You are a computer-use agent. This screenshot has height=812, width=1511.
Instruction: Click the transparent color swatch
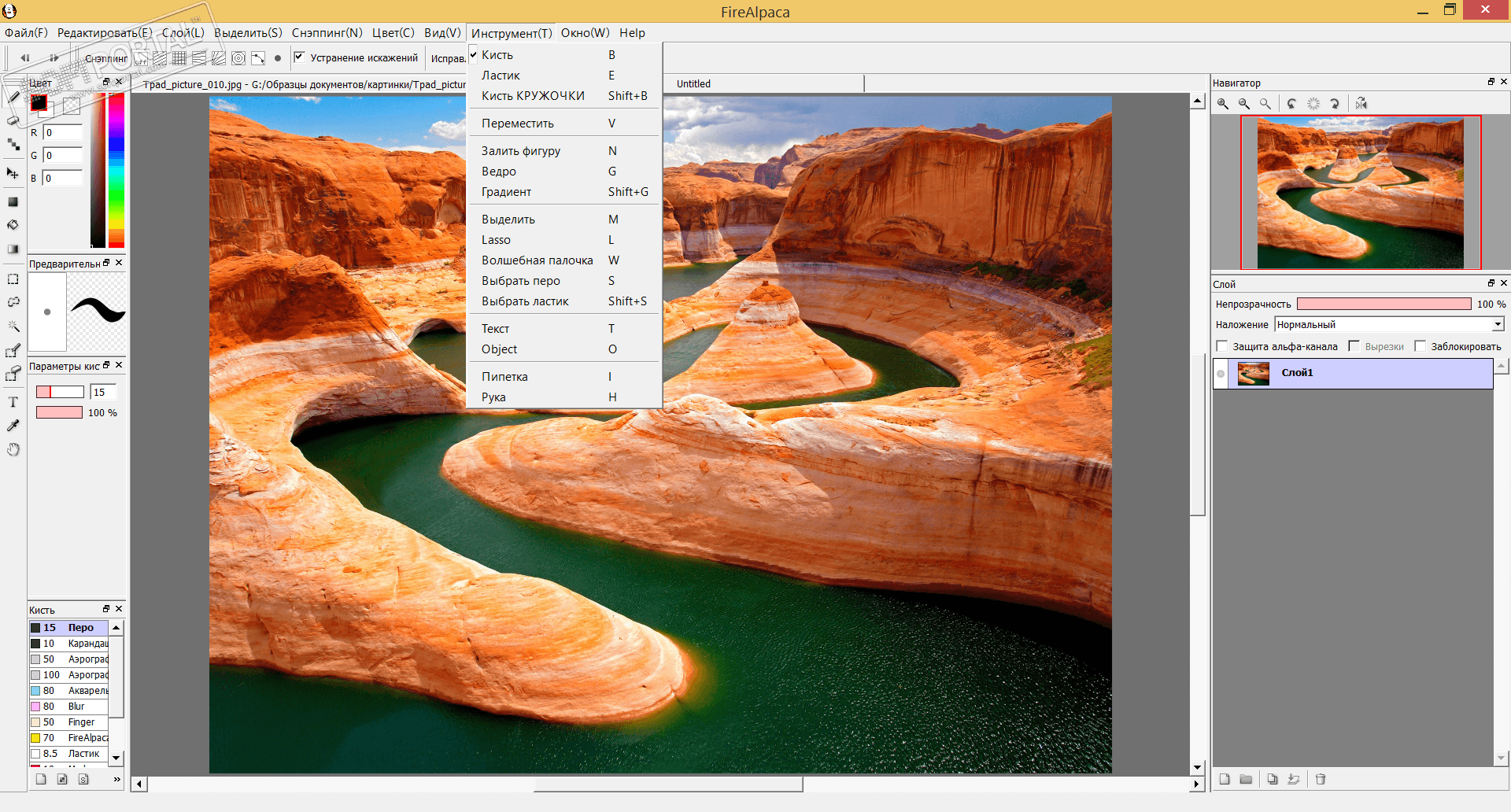tap(72, 105)
